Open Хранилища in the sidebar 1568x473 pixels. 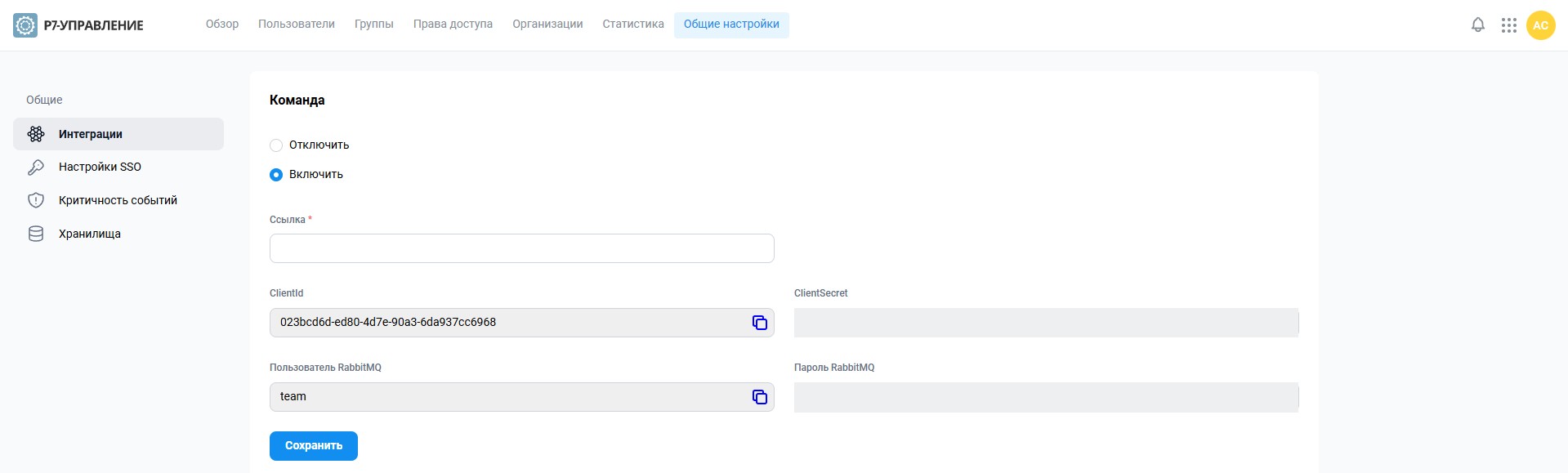[x=118, y=234]
